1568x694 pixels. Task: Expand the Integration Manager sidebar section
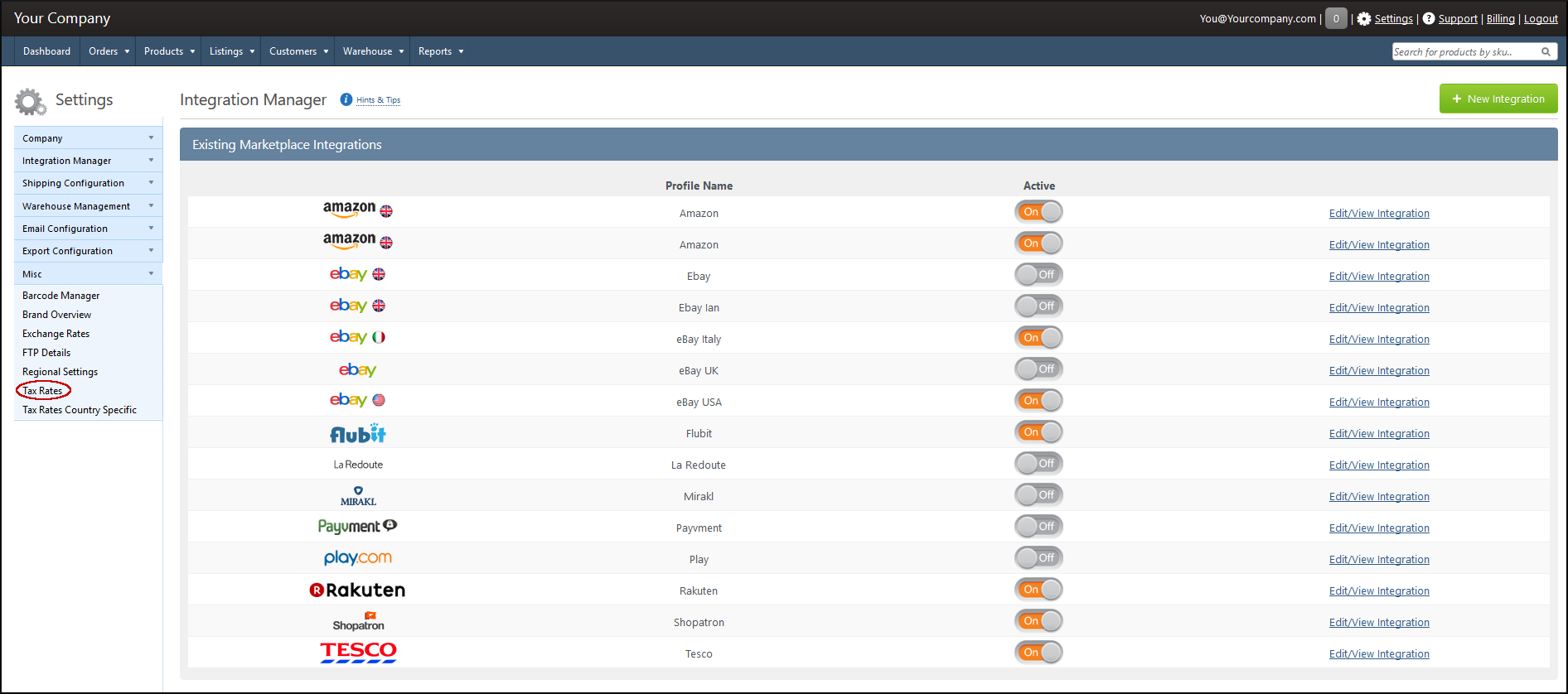pos(88,161)
